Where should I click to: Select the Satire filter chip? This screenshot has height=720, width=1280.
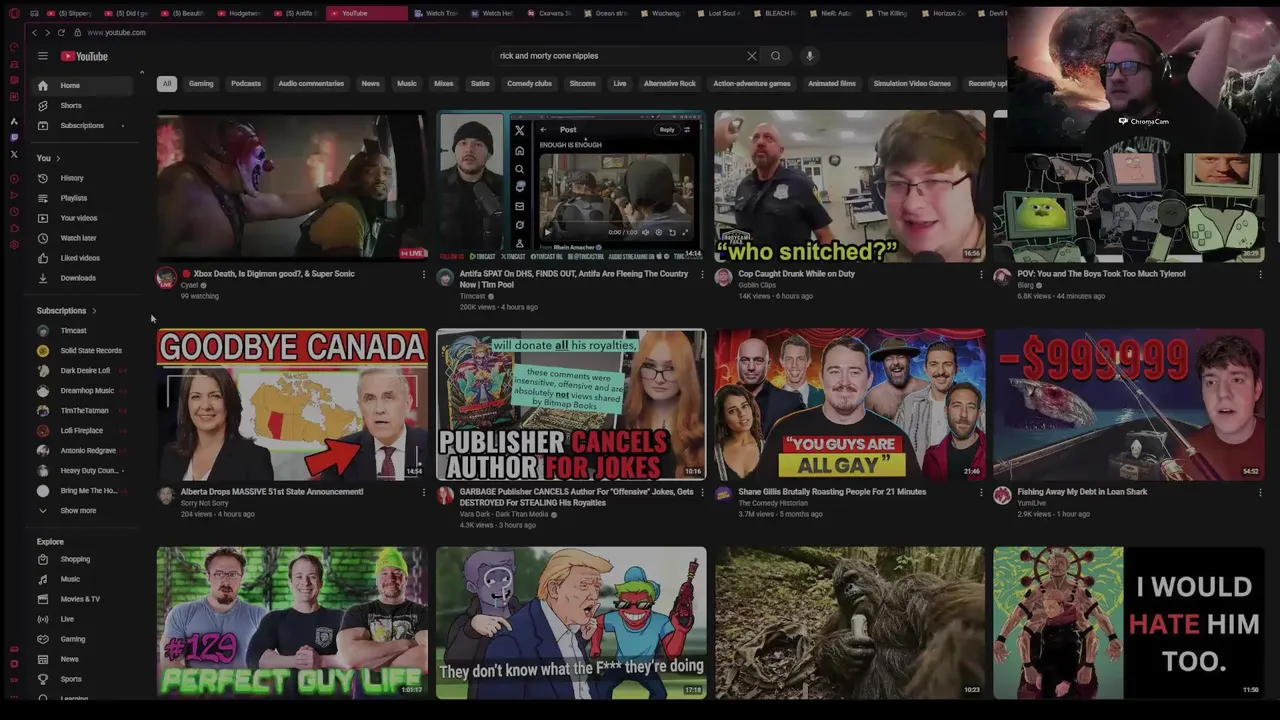480,84
